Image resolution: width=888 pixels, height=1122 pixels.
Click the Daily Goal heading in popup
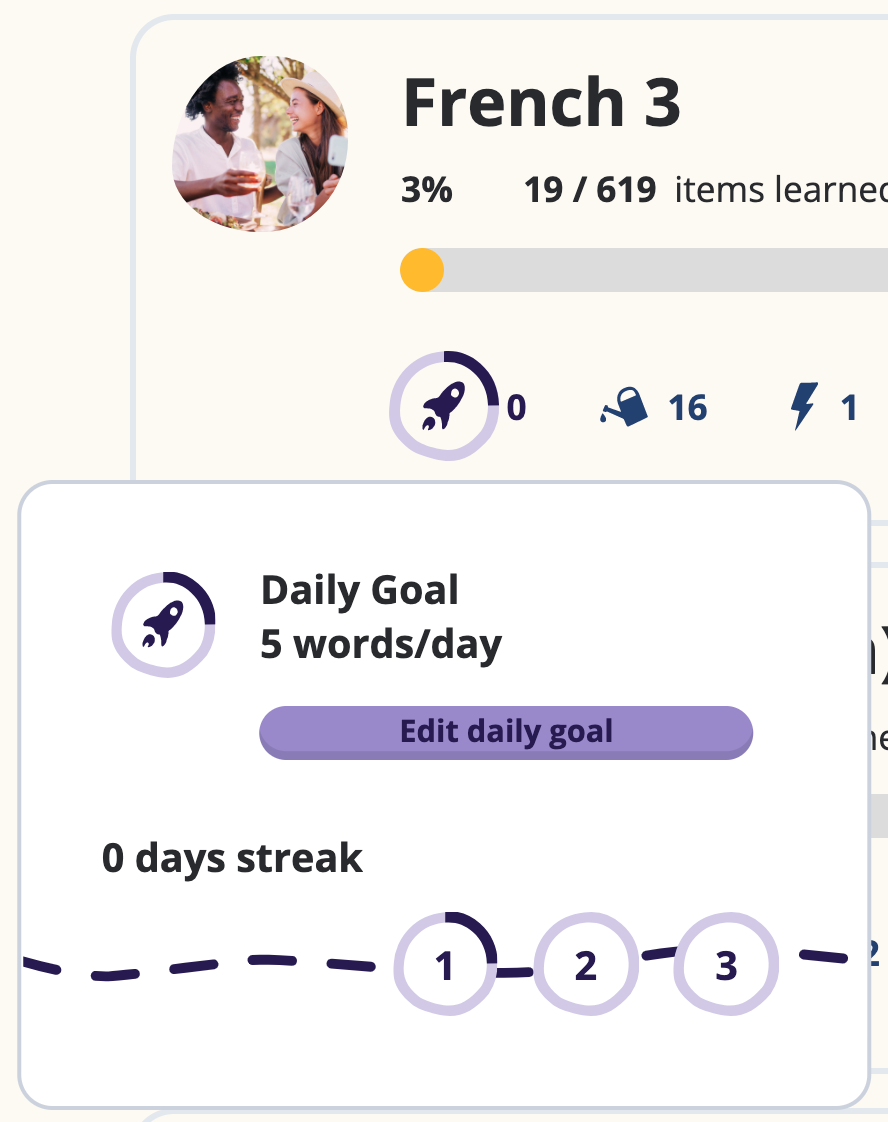tap(359, 591)
